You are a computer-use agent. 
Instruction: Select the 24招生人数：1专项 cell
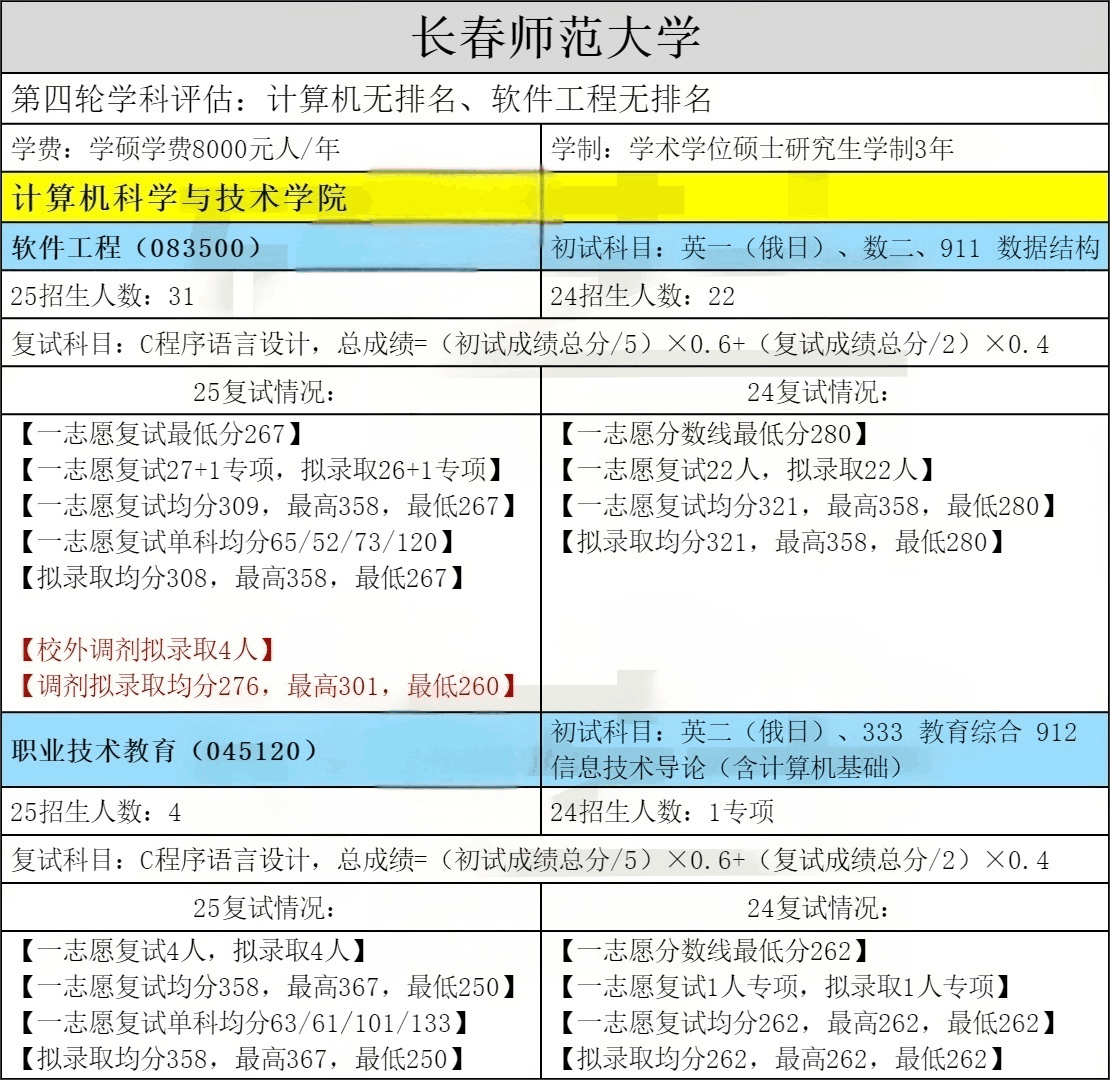[x=662, y=812]
